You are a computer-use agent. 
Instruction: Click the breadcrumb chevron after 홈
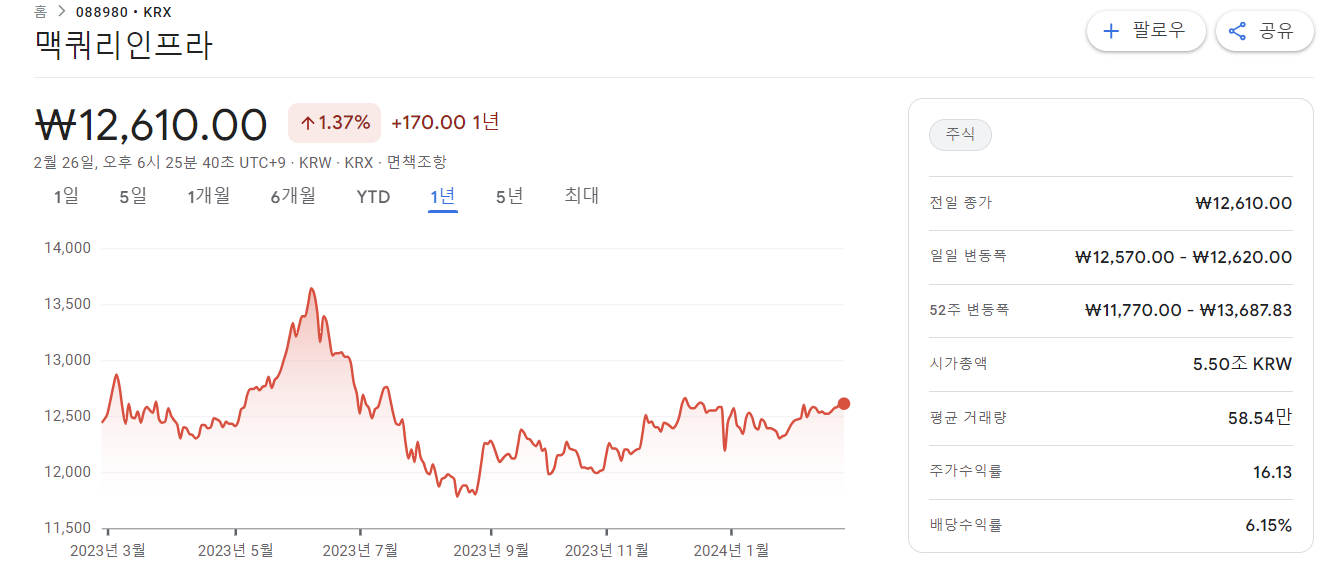(61, 12)
